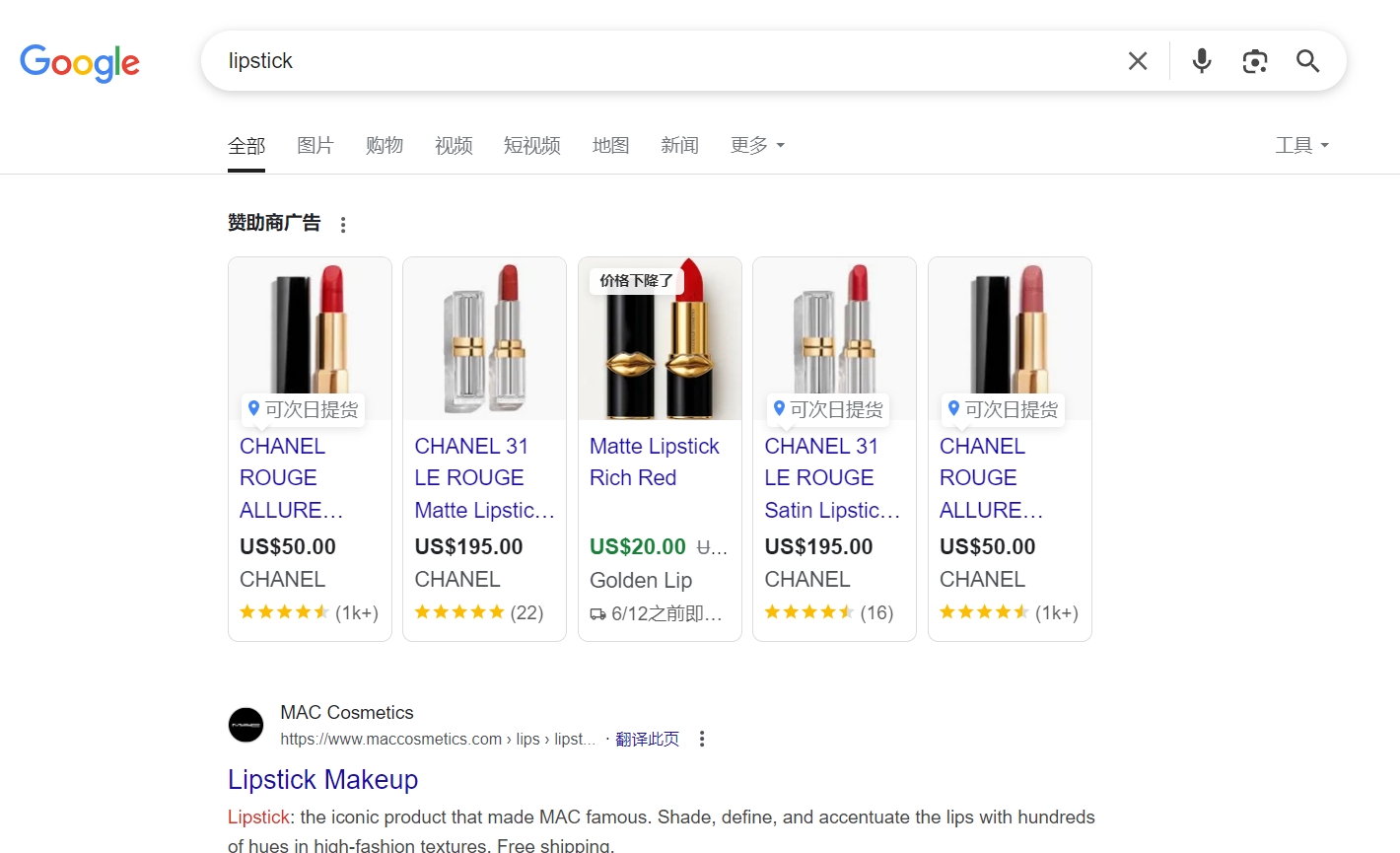Click the US$20.00 sale price

(x=638, y=547)
